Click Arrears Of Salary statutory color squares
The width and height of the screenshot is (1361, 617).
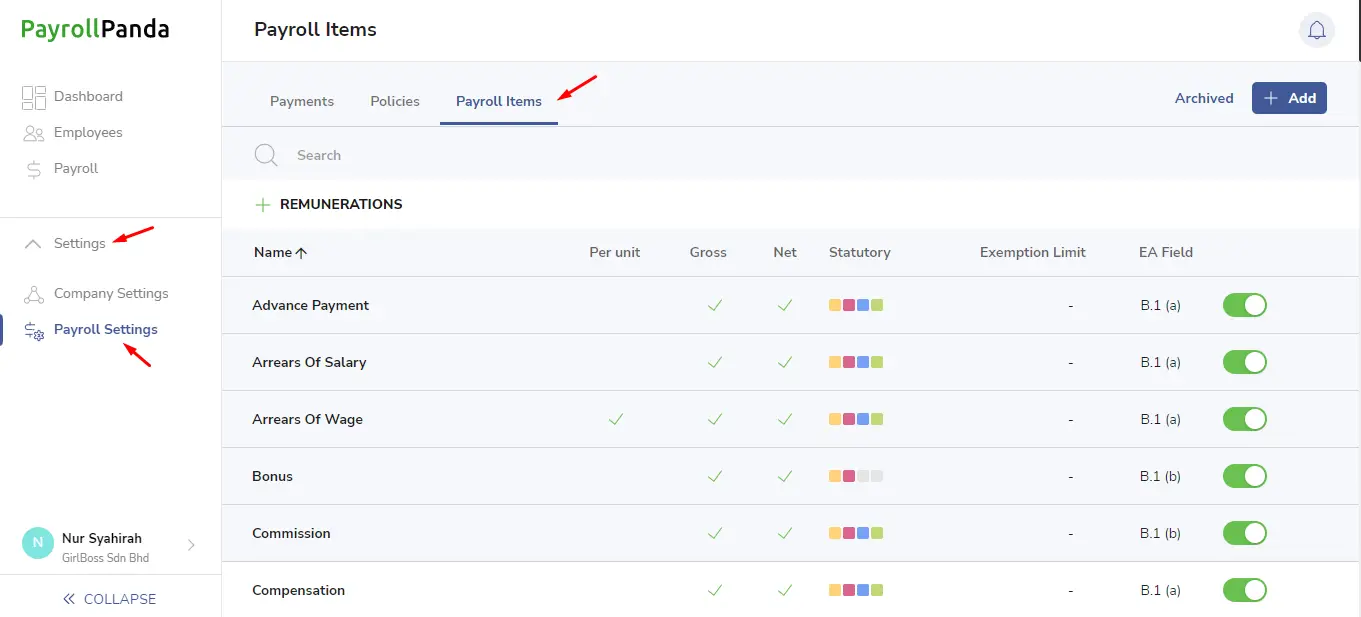tap(856, 362)
